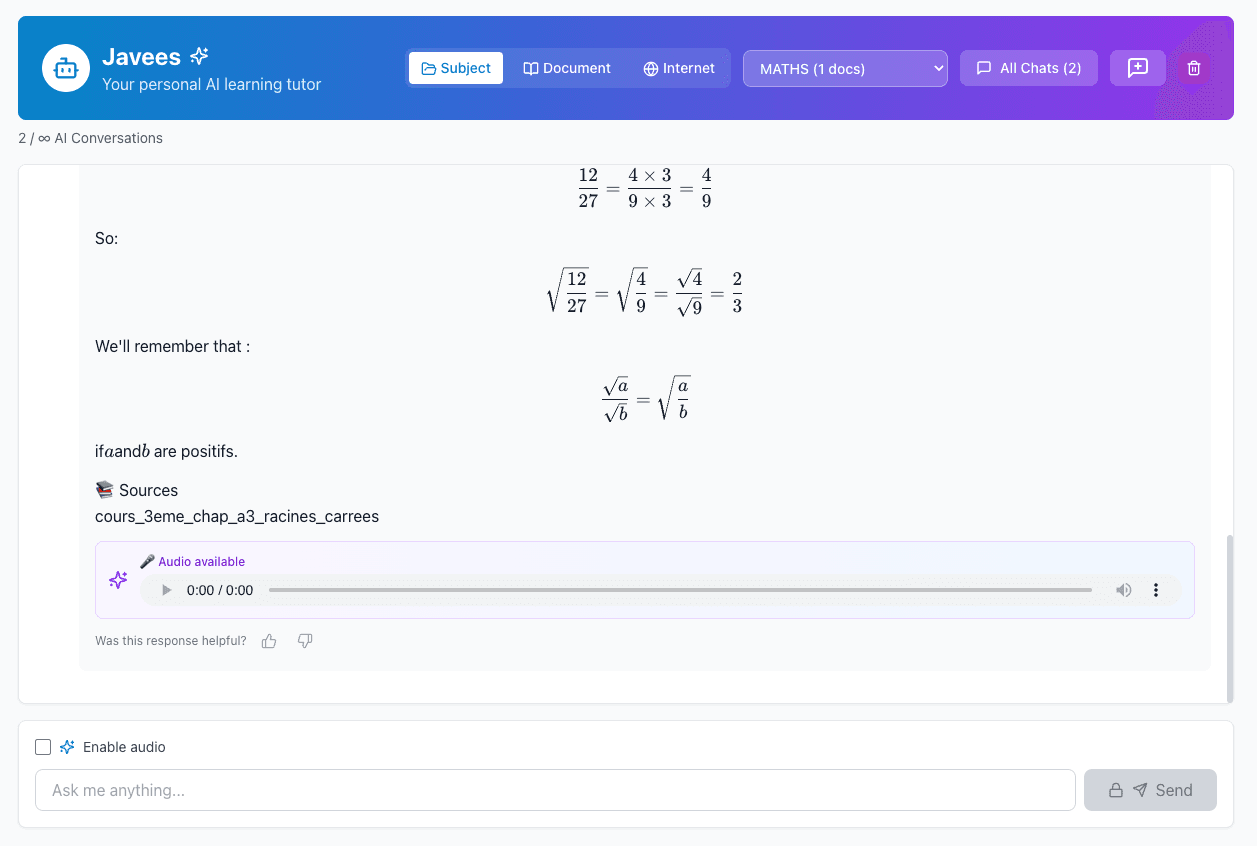Give thumbs up to the response

pyautogui.click(x=269, y=641)
